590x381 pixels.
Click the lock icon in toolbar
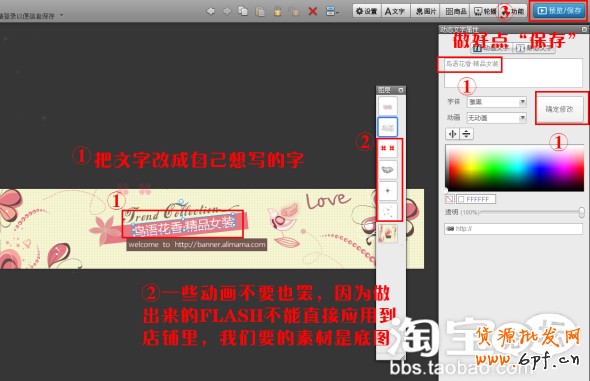click(x=278, y=11)
